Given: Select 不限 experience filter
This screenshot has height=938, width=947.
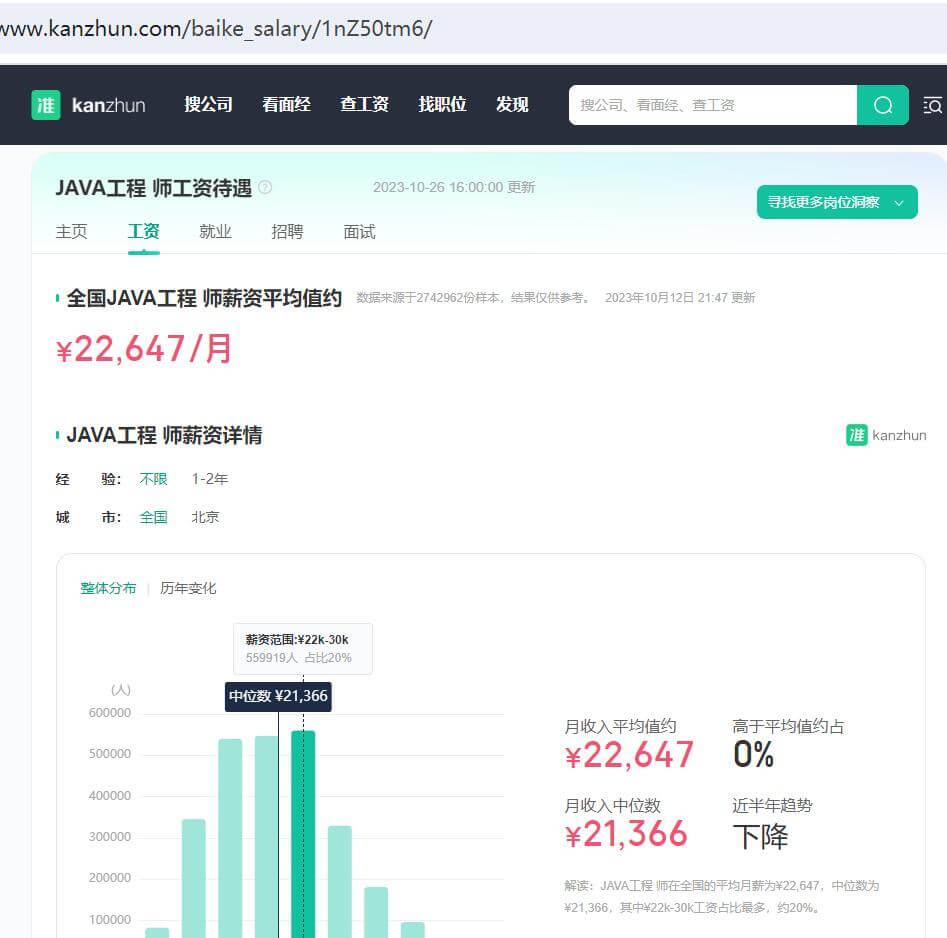Looking at the screenshot, I should click(x=153, y=479).
